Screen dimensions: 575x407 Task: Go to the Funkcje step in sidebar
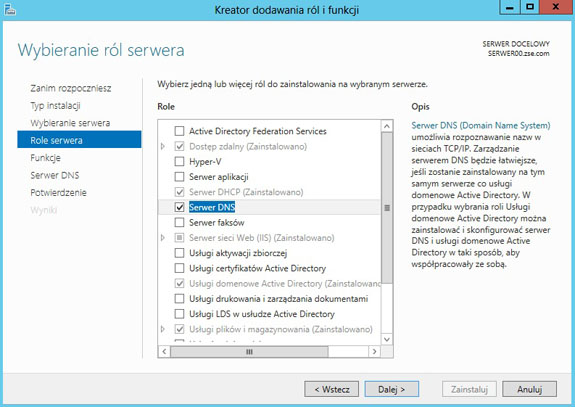(45, 158)
